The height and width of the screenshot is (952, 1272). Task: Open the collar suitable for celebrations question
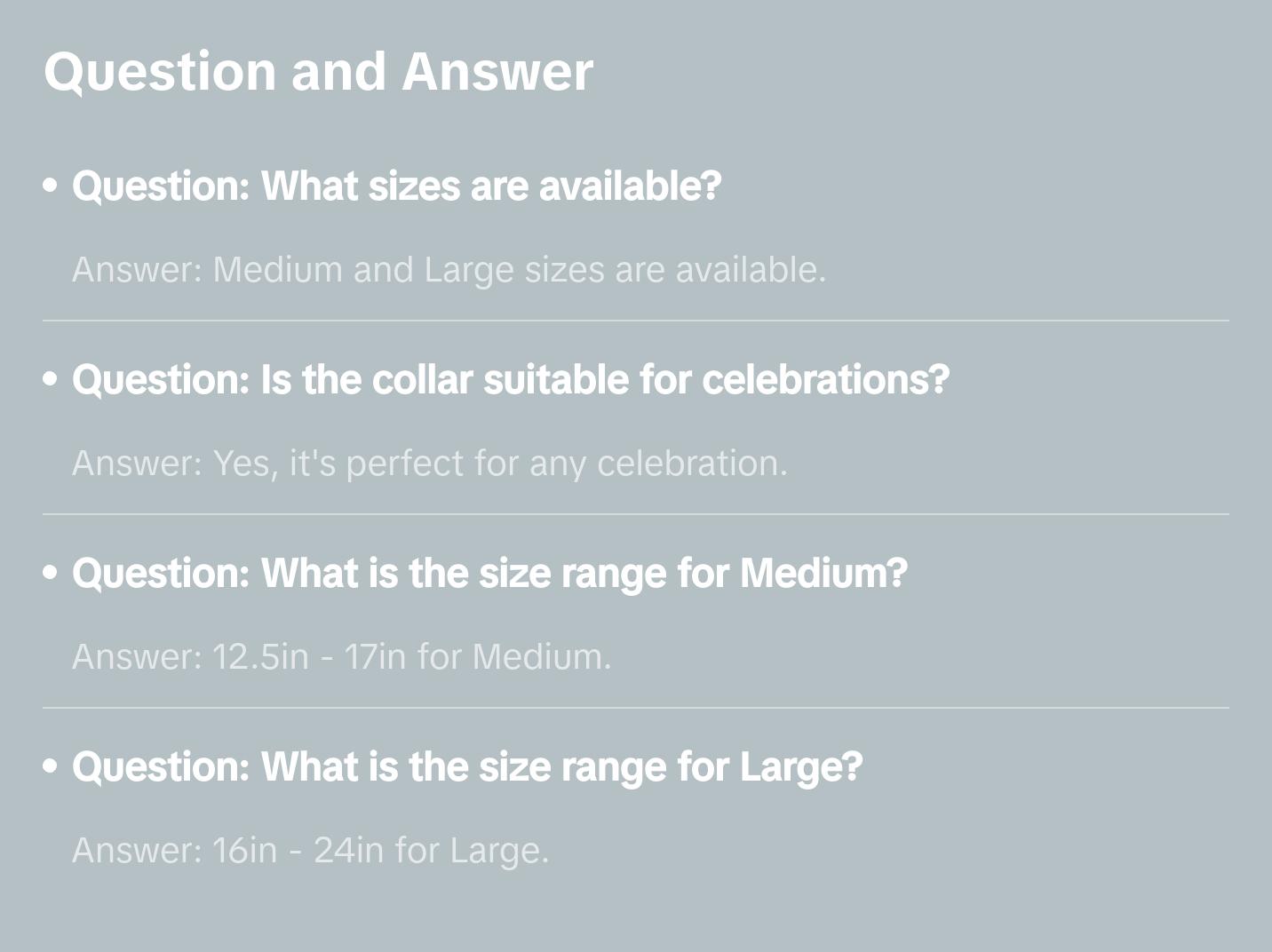(510, 380)
